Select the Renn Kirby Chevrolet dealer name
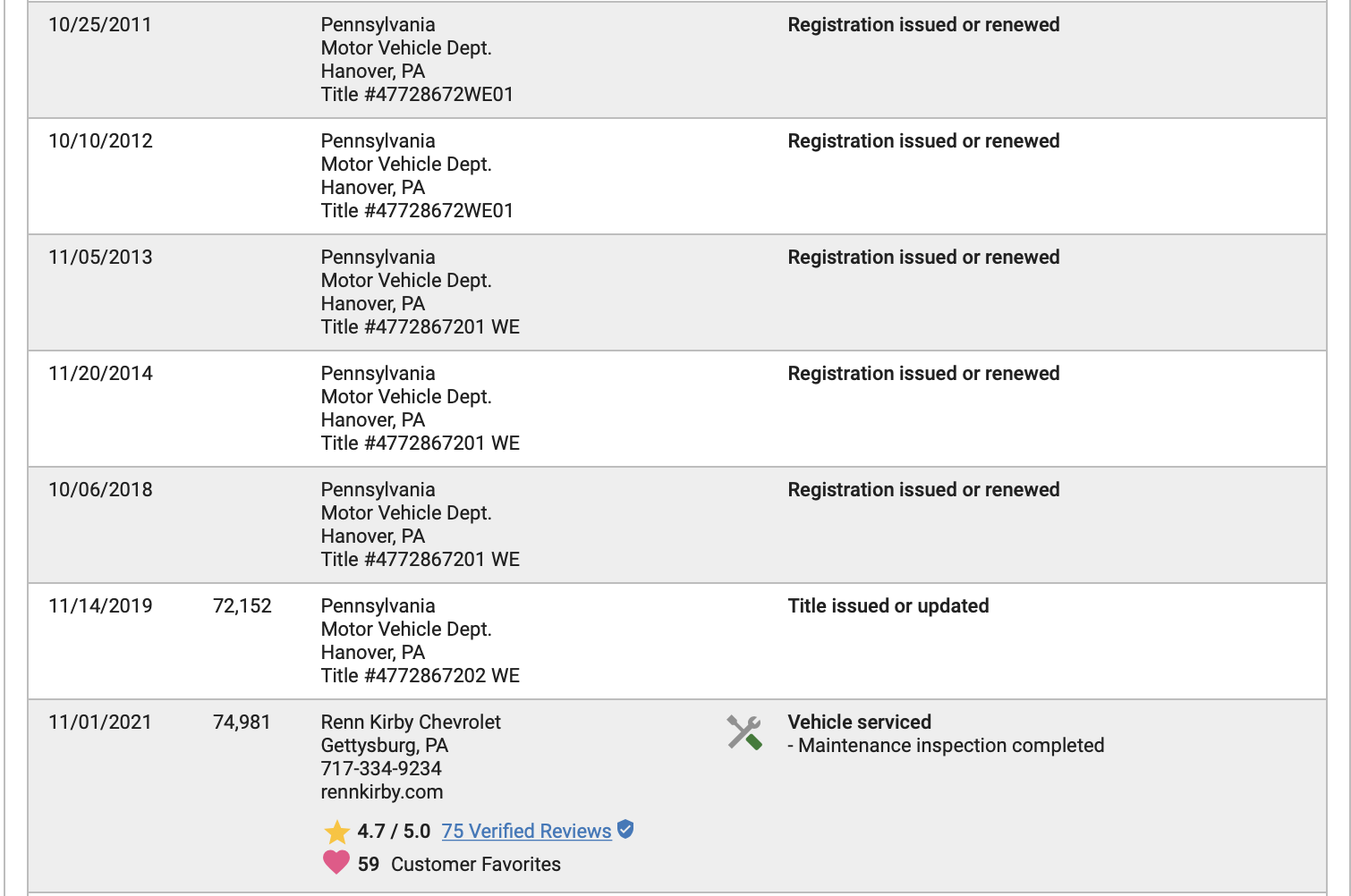 [x=411, y=723]
